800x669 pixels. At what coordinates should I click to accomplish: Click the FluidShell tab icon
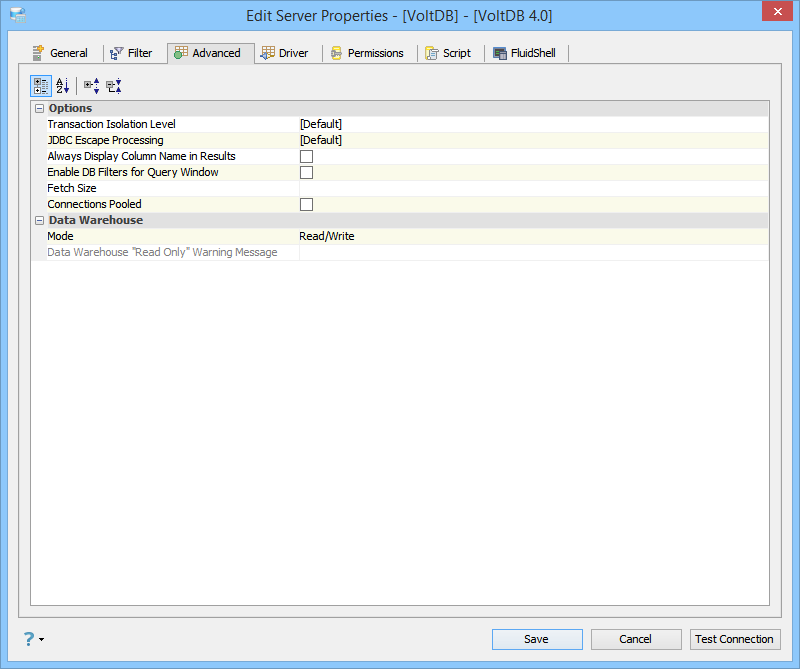coord(500,53)
